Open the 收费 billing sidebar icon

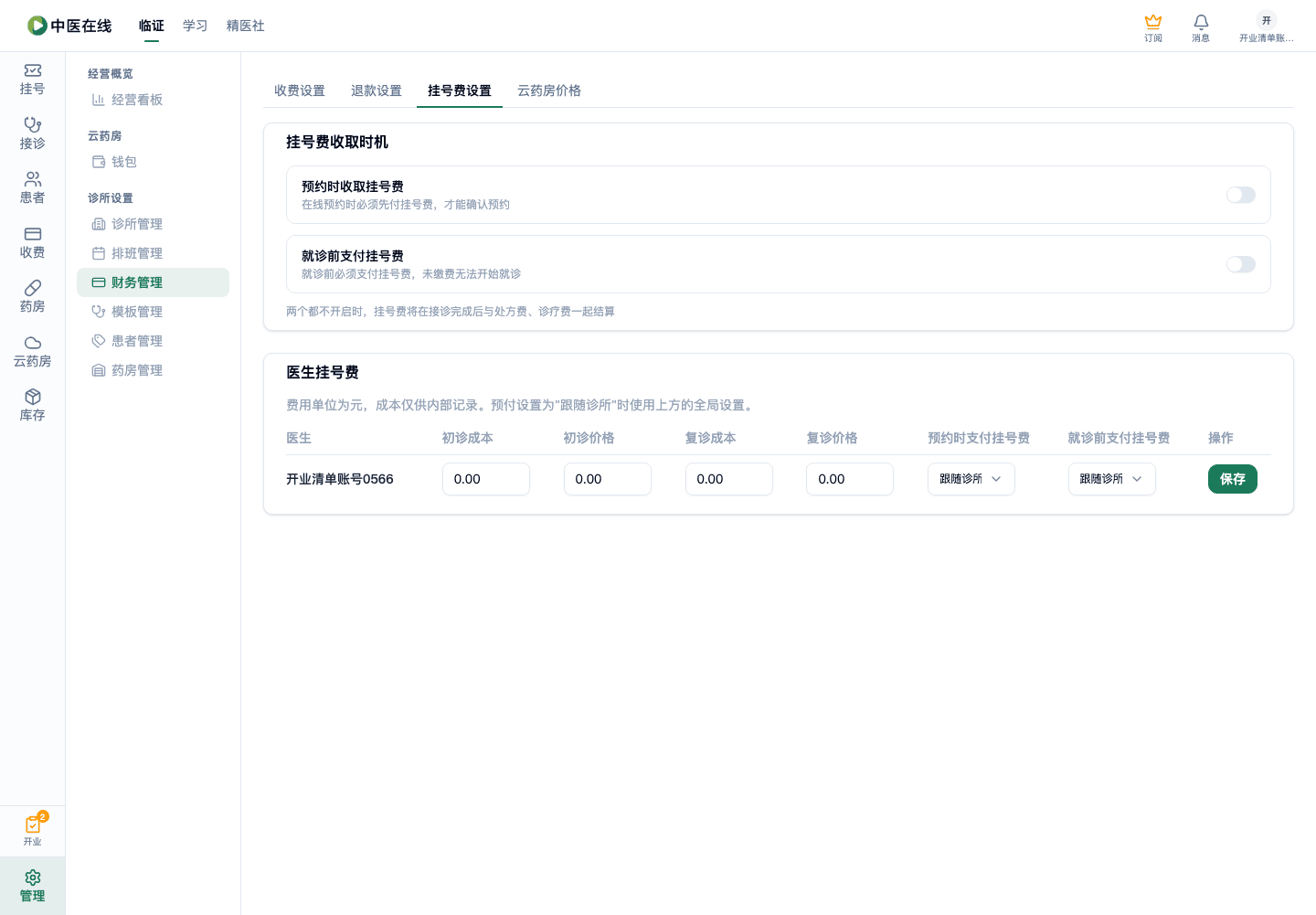[32, 243]
